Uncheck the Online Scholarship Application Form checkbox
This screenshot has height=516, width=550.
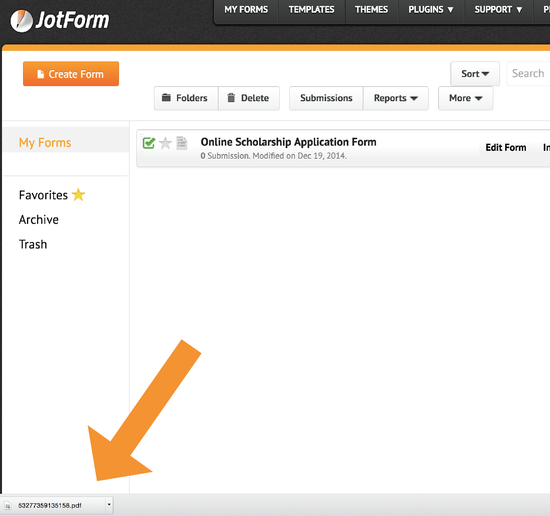(x=149, y=143)
